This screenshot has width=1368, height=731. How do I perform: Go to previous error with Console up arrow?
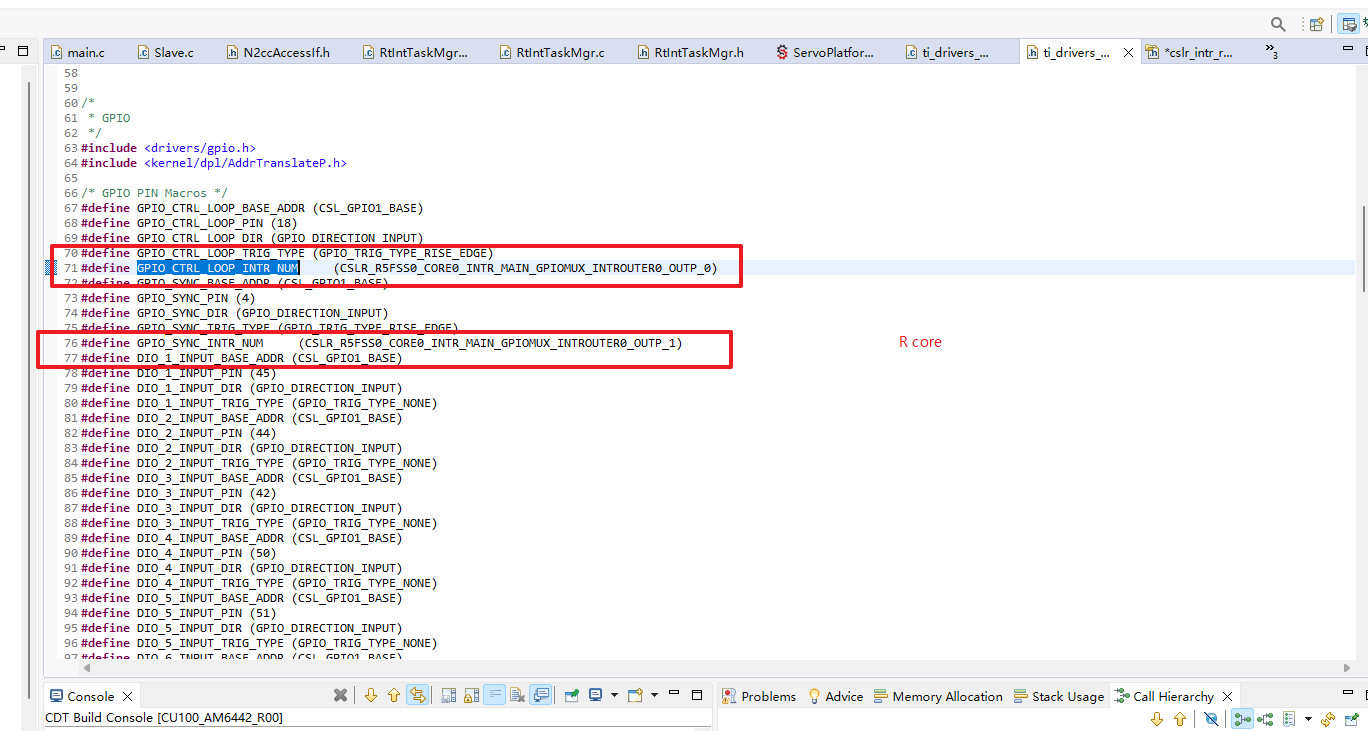tap(394, 696)
